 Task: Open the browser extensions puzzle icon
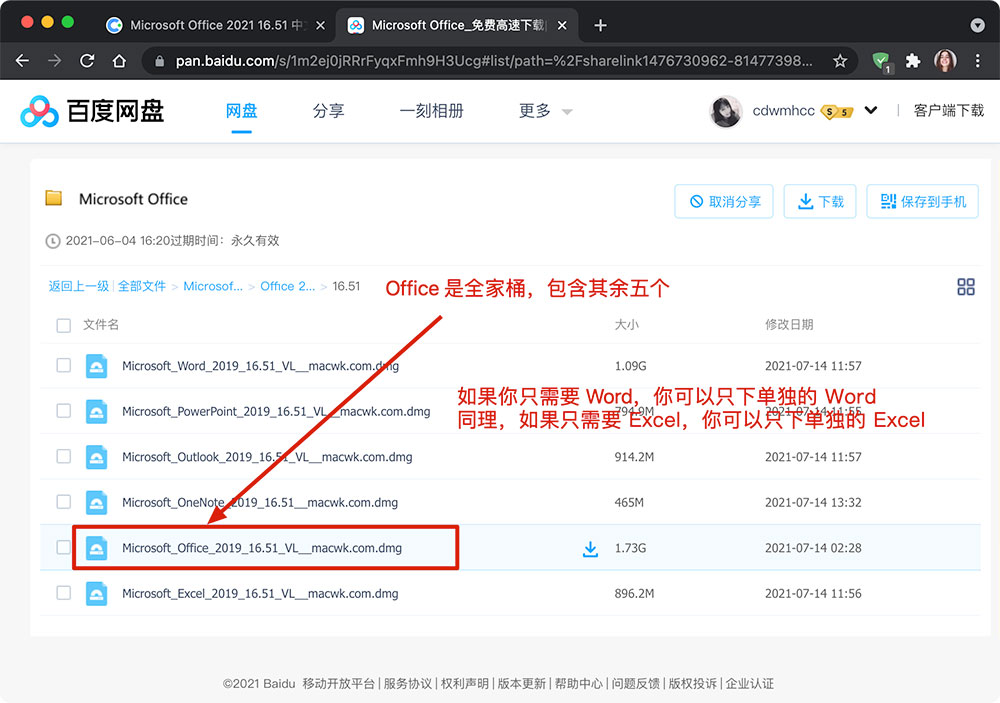pos(913,61)
